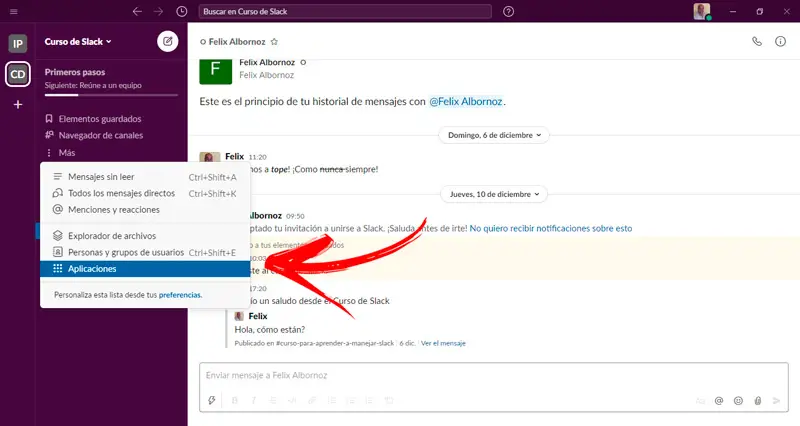
Task: Toggle italic formatting in composer
Action: [254, 400]
